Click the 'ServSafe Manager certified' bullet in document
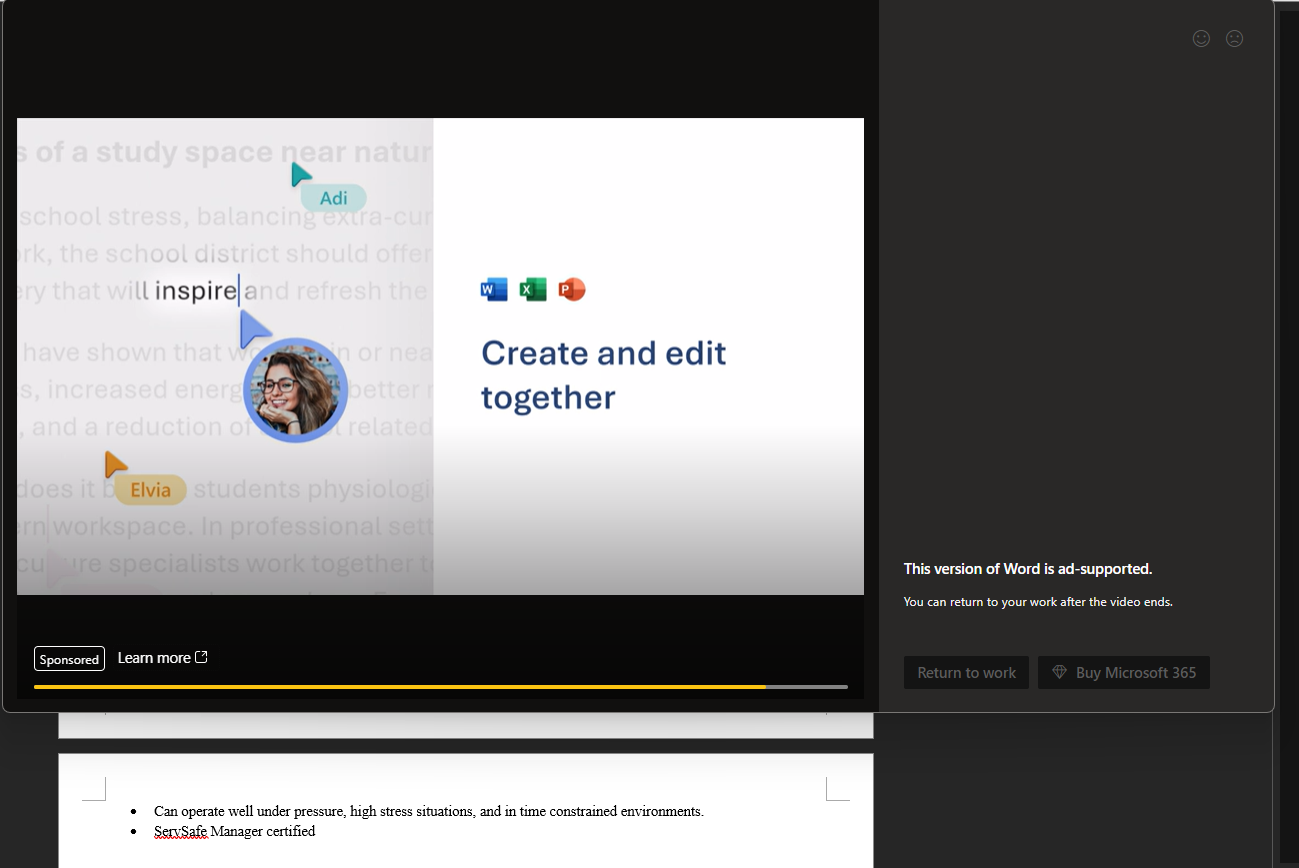 (x=234, y=831)
